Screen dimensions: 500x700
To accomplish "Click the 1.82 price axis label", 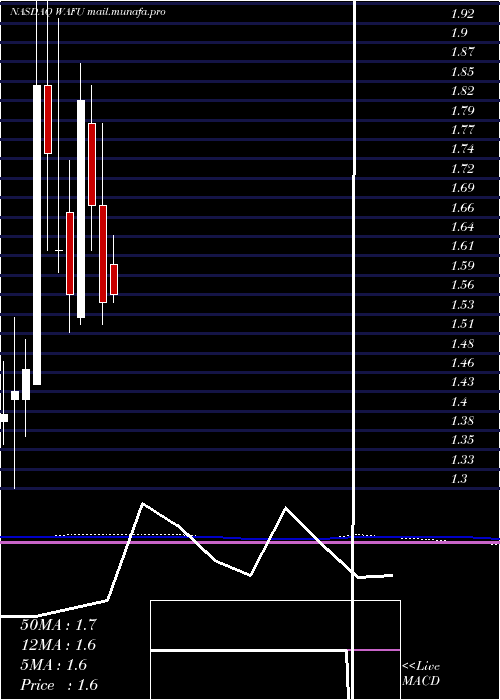I will 462,91.
